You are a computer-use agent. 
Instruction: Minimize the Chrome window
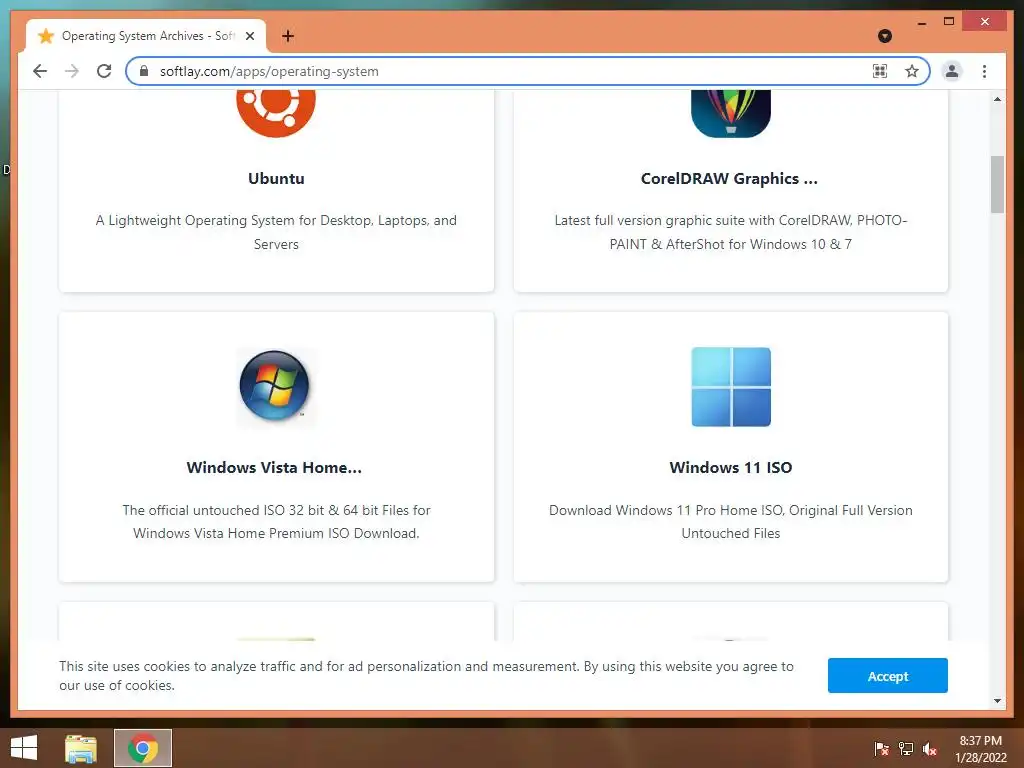click(x=921, y=24)
